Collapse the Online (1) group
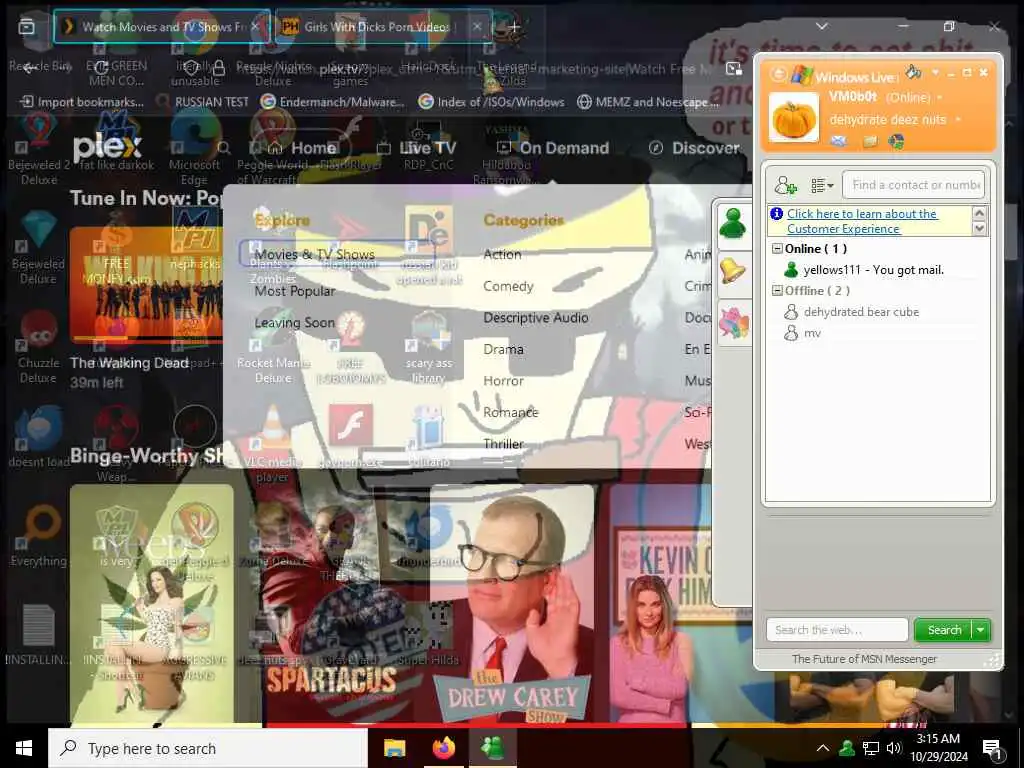This screenshot has height=768, width=1024. click(777, 248)
